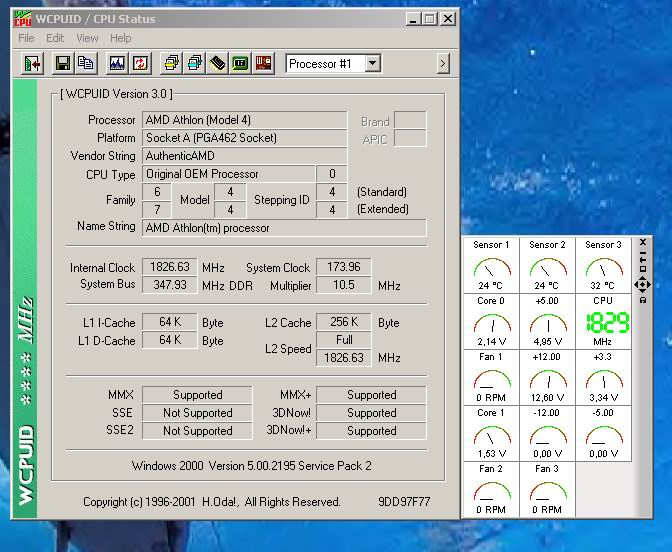The width and height of the screenshot is (672, 552).
Task: Click the empty APIC field
Action: pos(410,138)
